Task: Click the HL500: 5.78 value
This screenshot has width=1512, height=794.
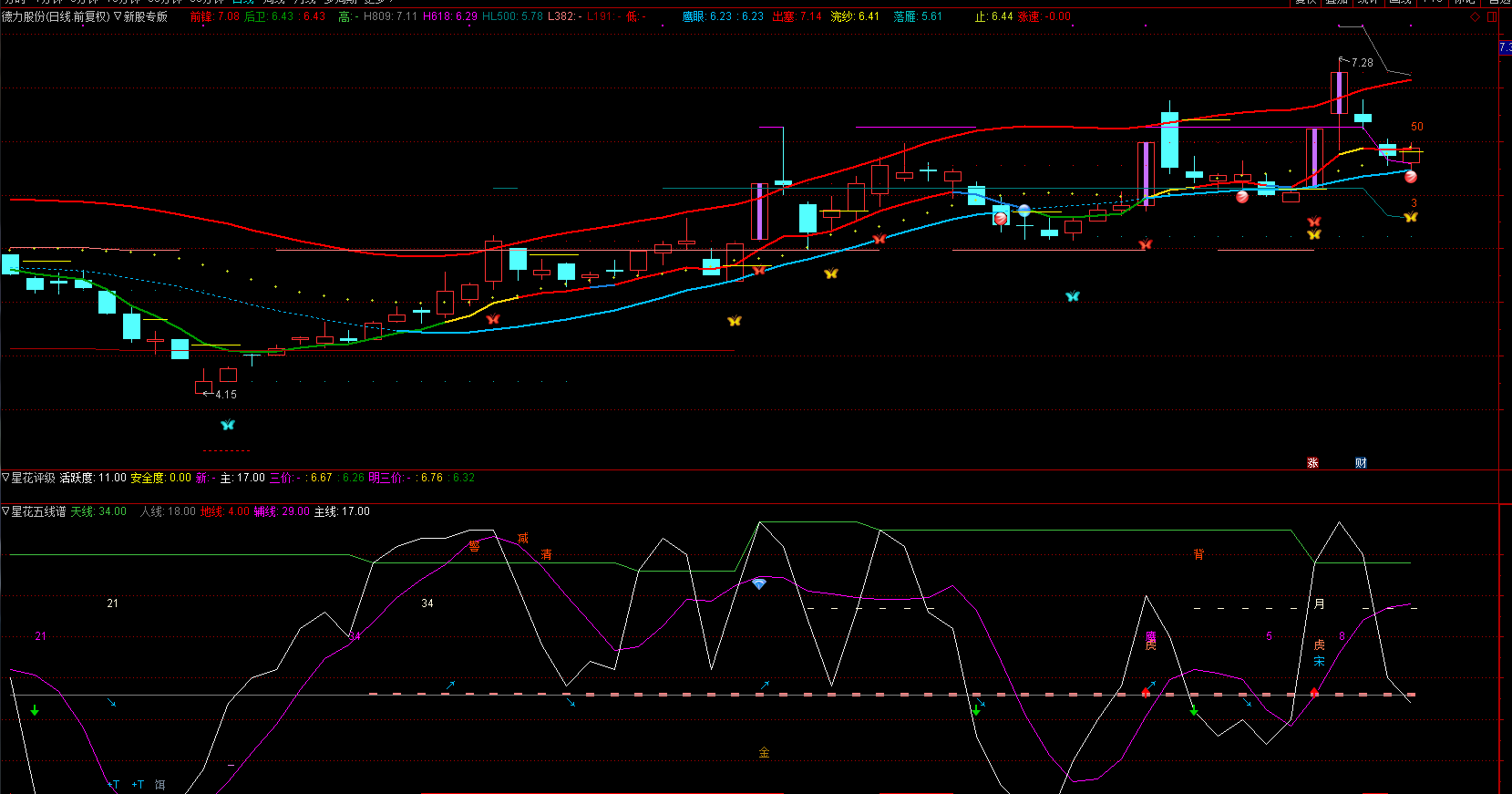Action: pyautogui.click(x=512, y=16)
